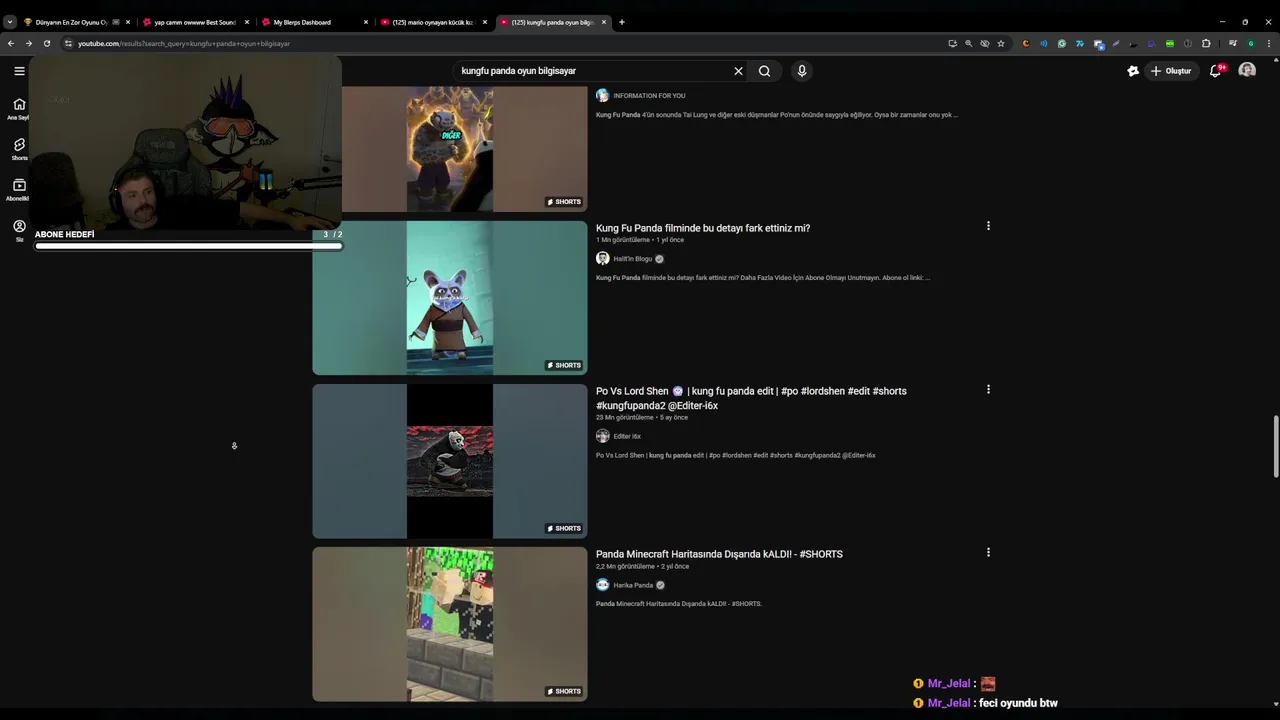Click the sparkle icon left of Oluştur
Screen dimensions: 1280x720
1133,71
